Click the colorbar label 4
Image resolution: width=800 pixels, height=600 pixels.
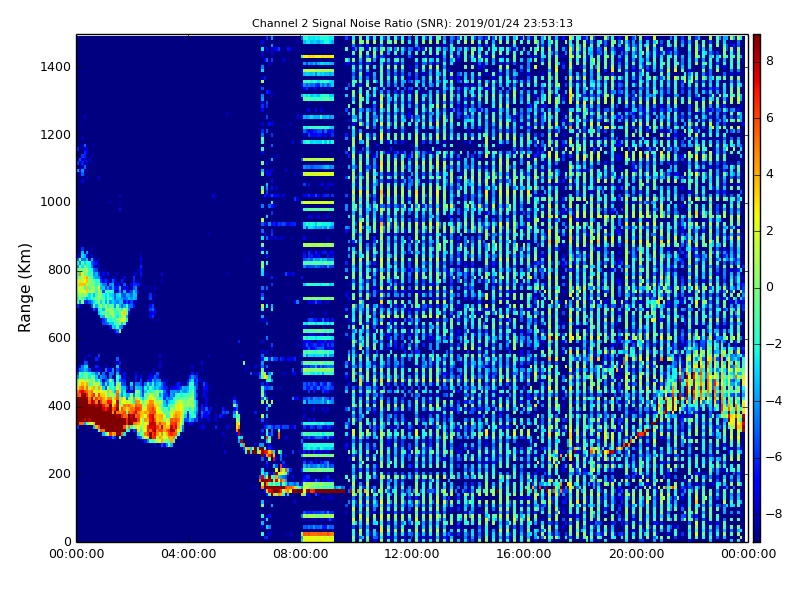(x=770, y=174)
